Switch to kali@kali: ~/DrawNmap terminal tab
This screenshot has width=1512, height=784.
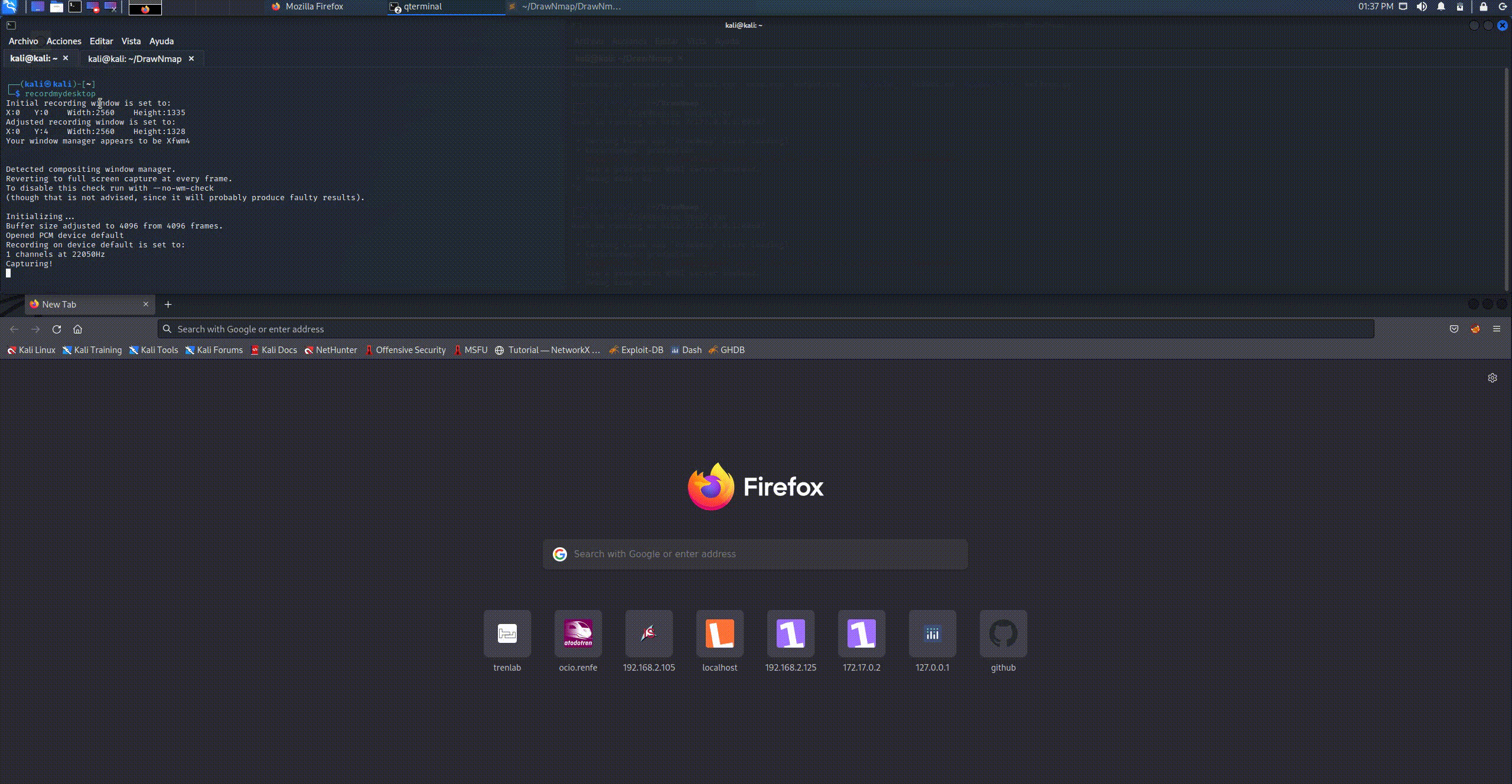[135, 58]
